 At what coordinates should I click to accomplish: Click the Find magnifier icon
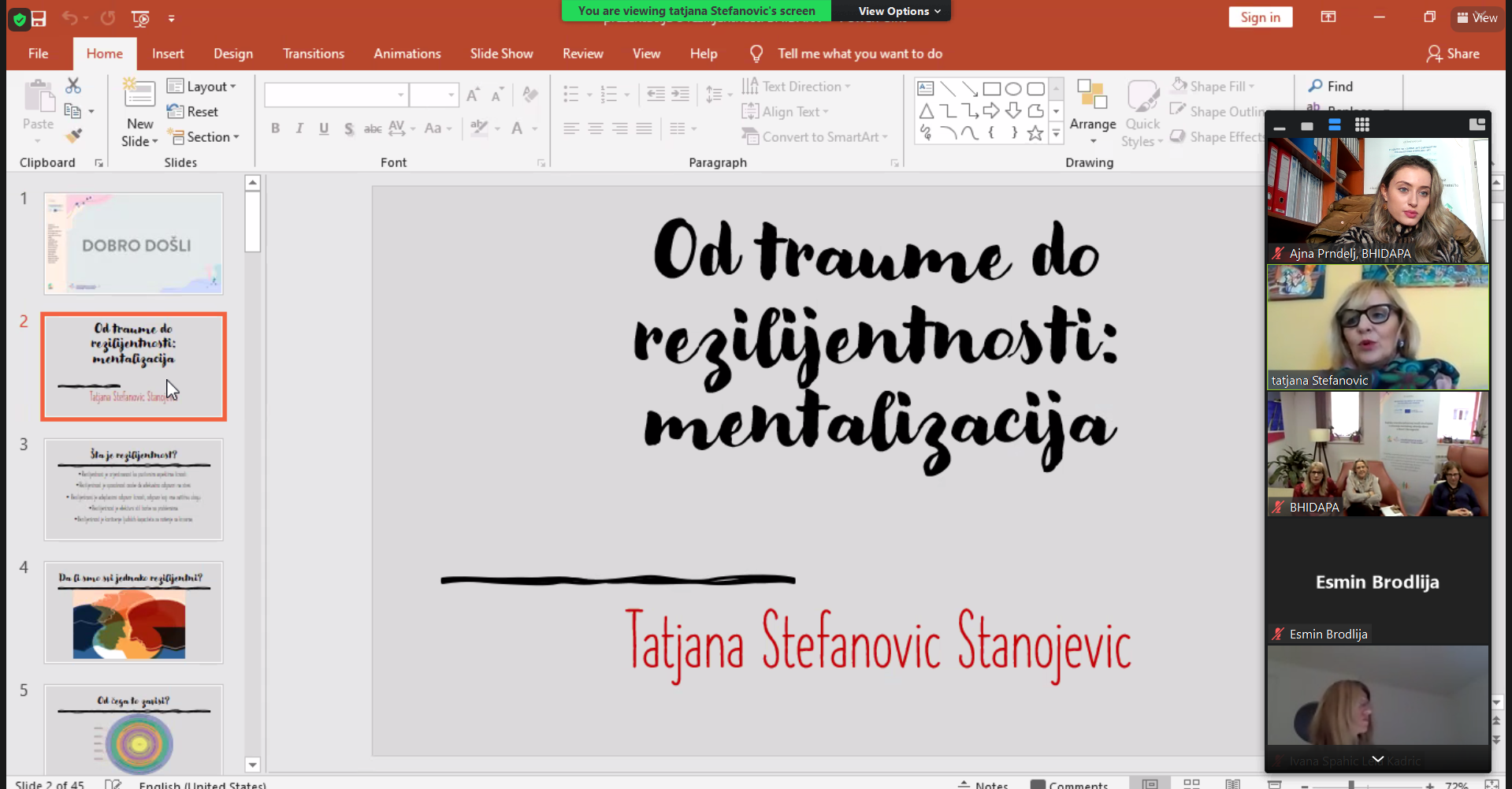(1315, 86)
